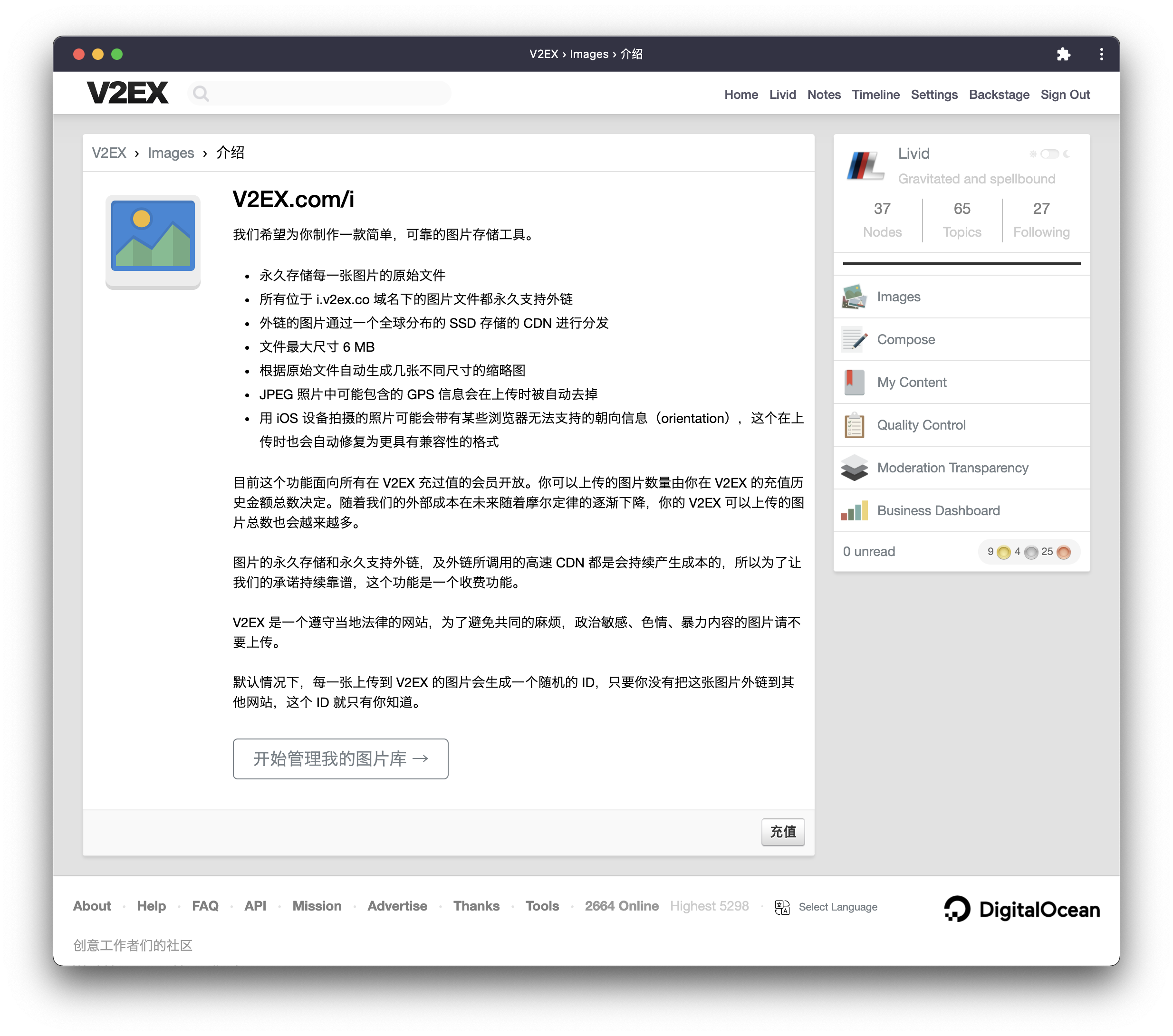Click the silver coin icon

1031,552
